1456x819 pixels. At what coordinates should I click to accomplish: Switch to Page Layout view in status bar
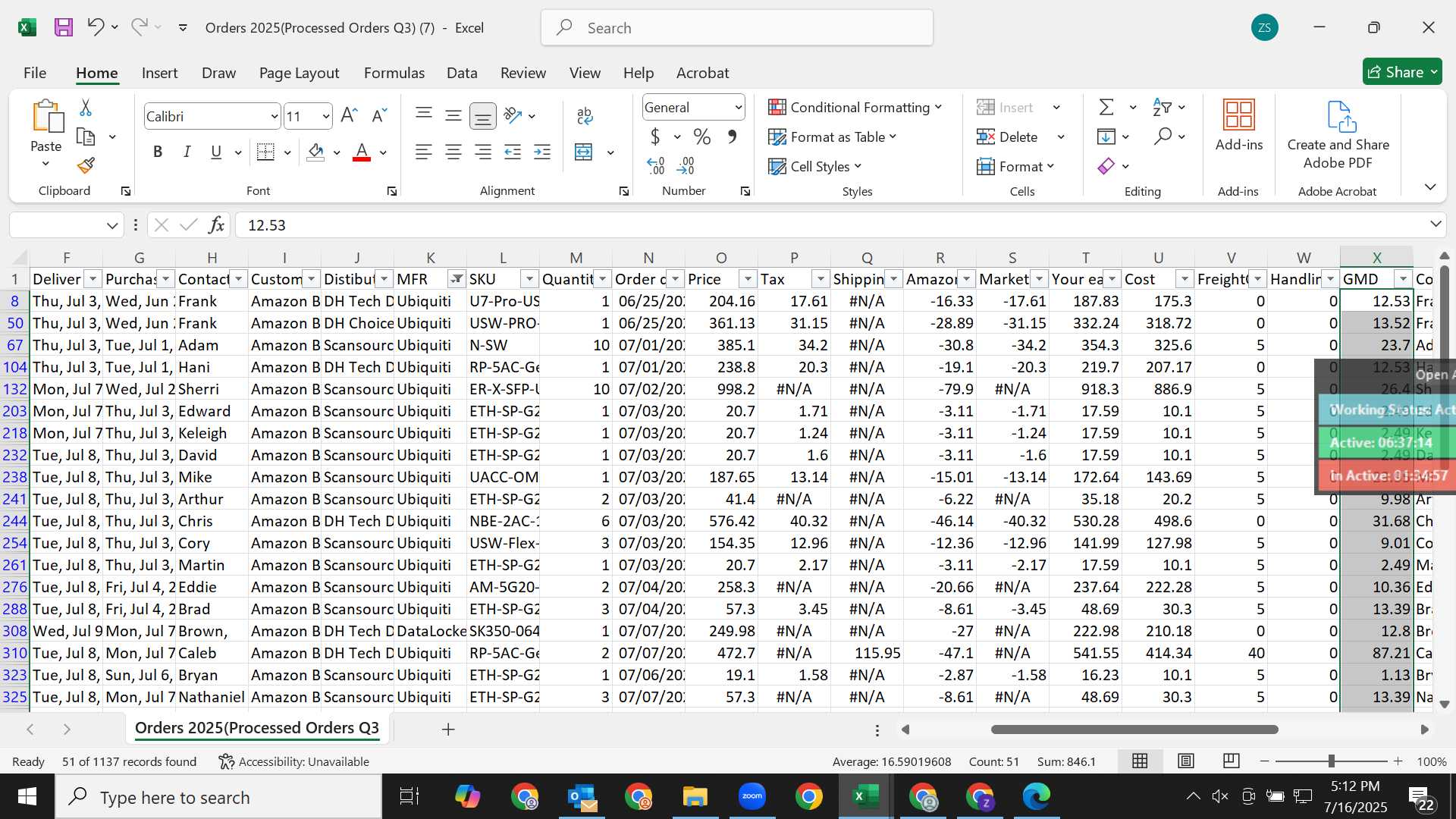[1186, 761]
